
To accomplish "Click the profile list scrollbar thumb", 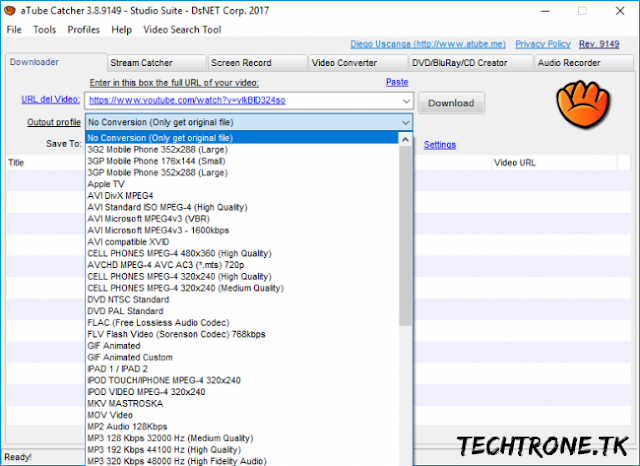I will click(405, 236).
